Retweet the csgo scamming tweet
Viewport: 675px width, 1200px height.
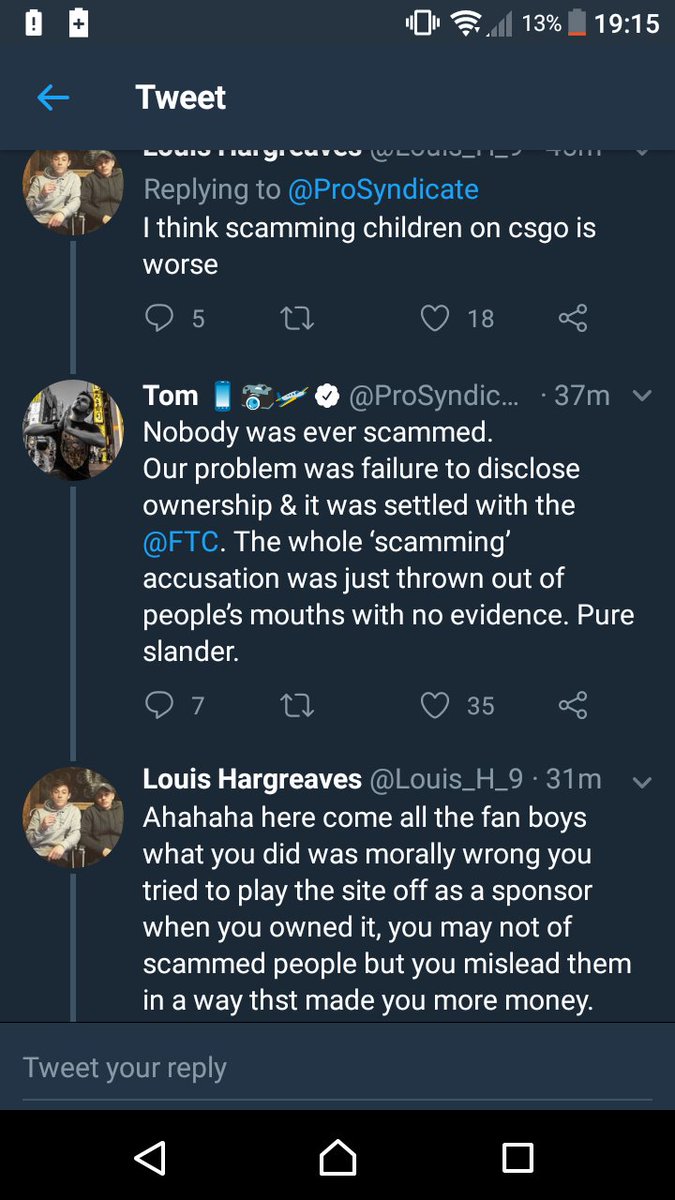click(x=295, y=318)
